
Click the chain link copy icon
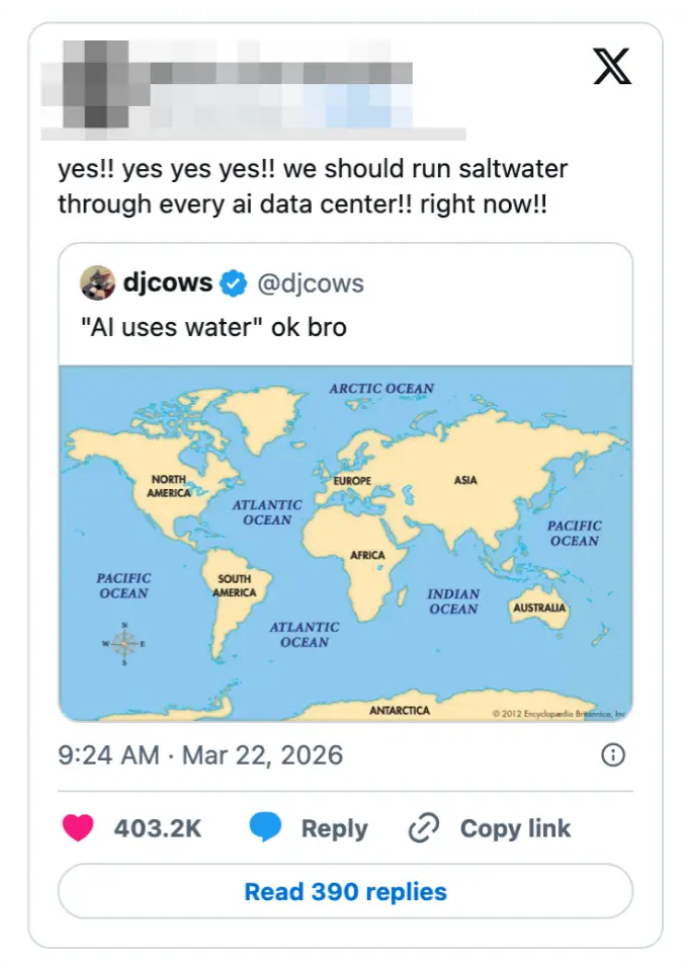tap(424, 828)
